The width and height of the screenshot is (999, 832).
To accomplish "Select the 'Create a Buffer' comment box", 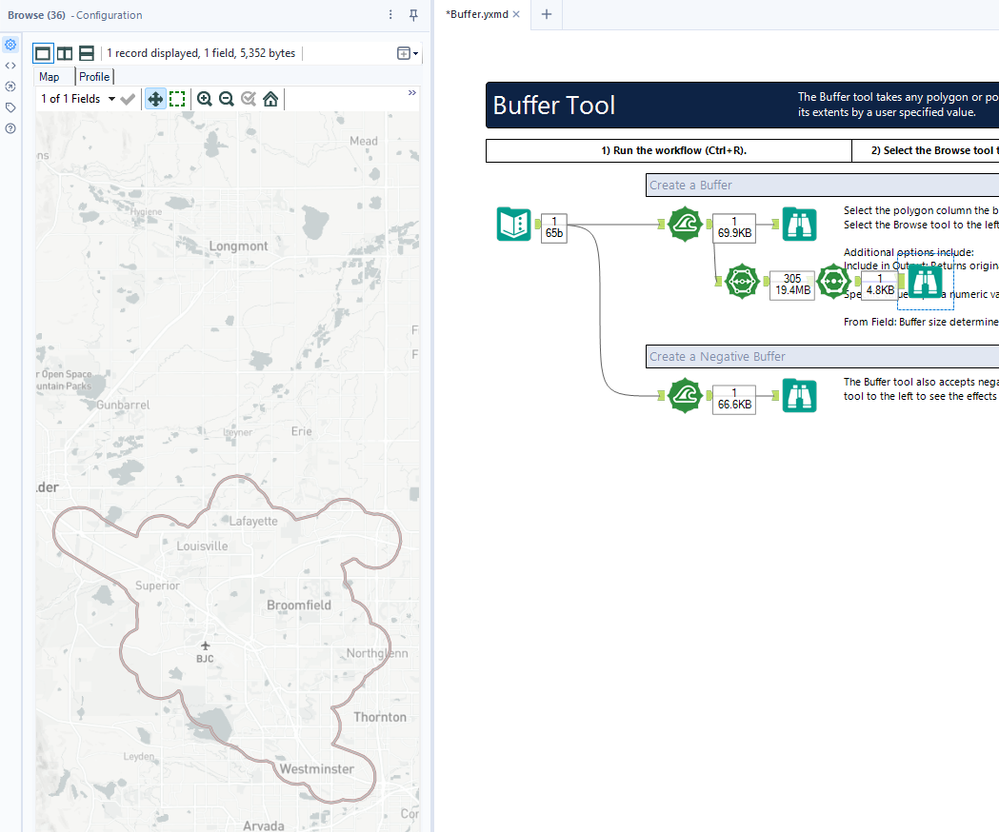I will [822, 185].
